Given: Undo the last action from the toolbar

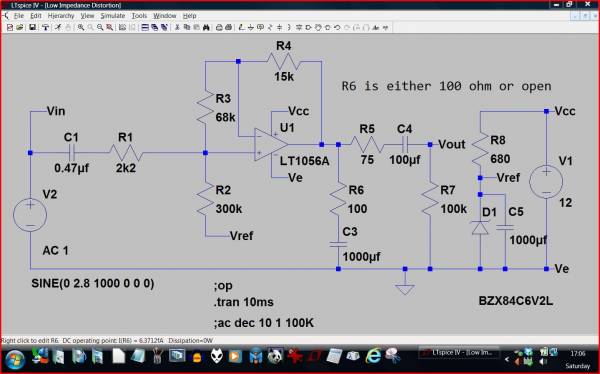Looking at the screenshot, I should point(337,28).
